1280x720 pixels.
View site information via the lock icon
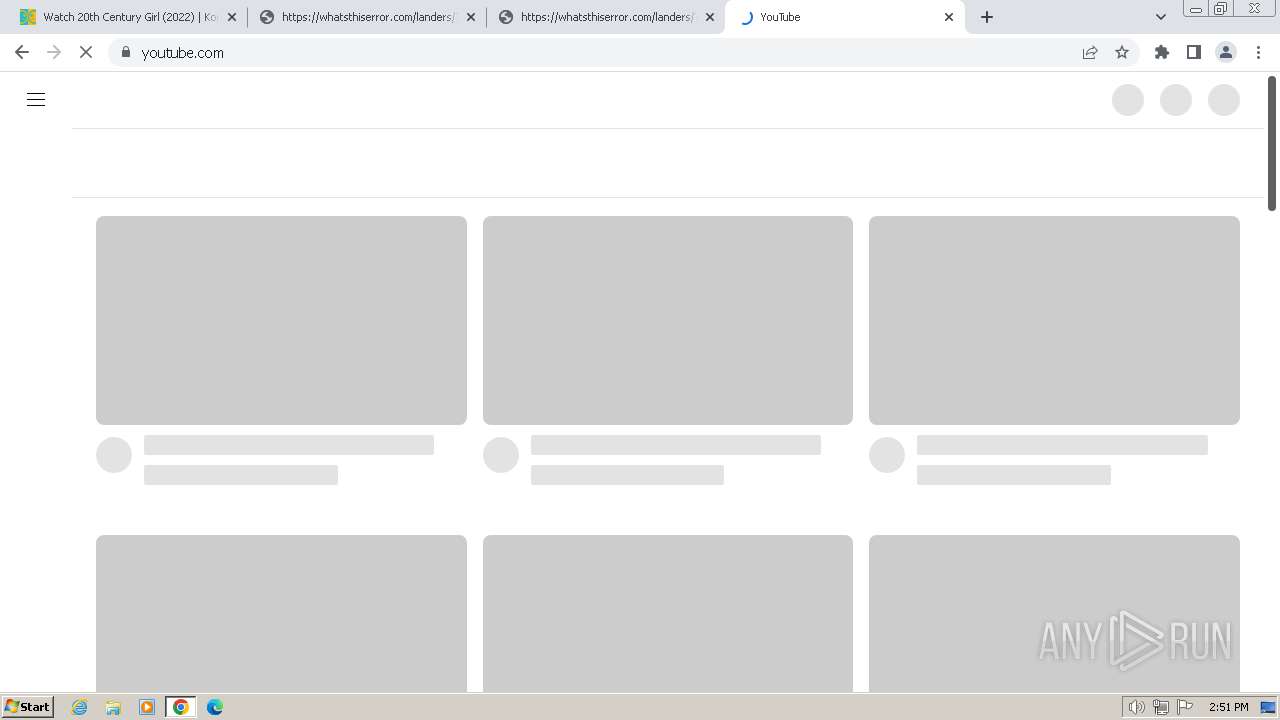pos(125,53)
